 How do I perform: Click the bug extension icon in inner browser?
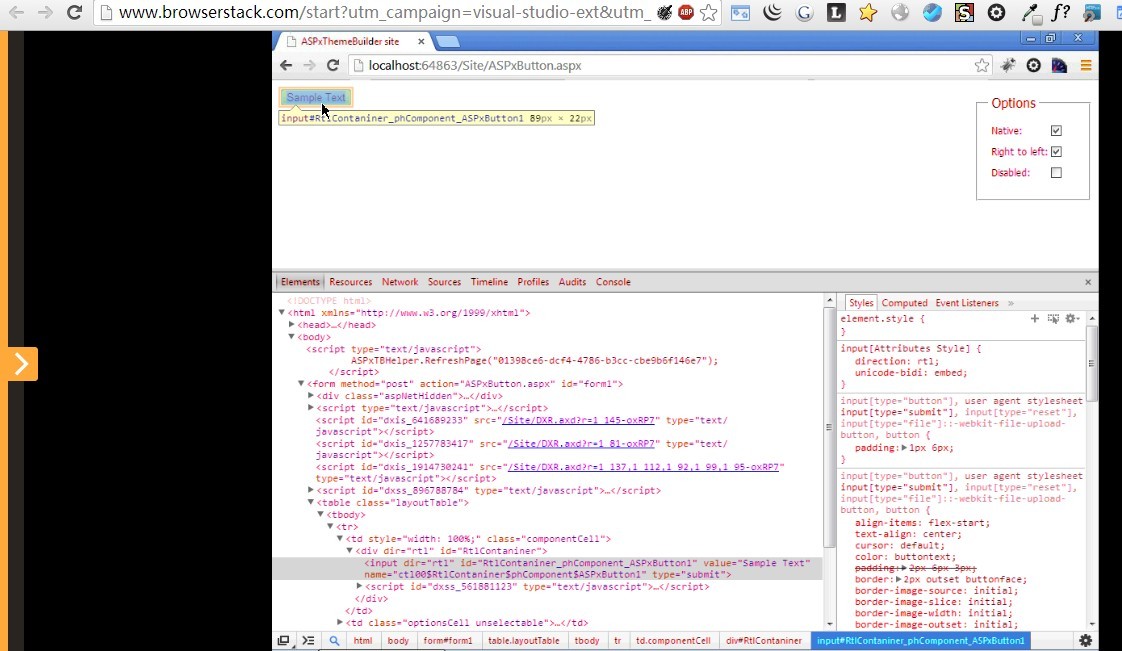[x=1008, y=66]
